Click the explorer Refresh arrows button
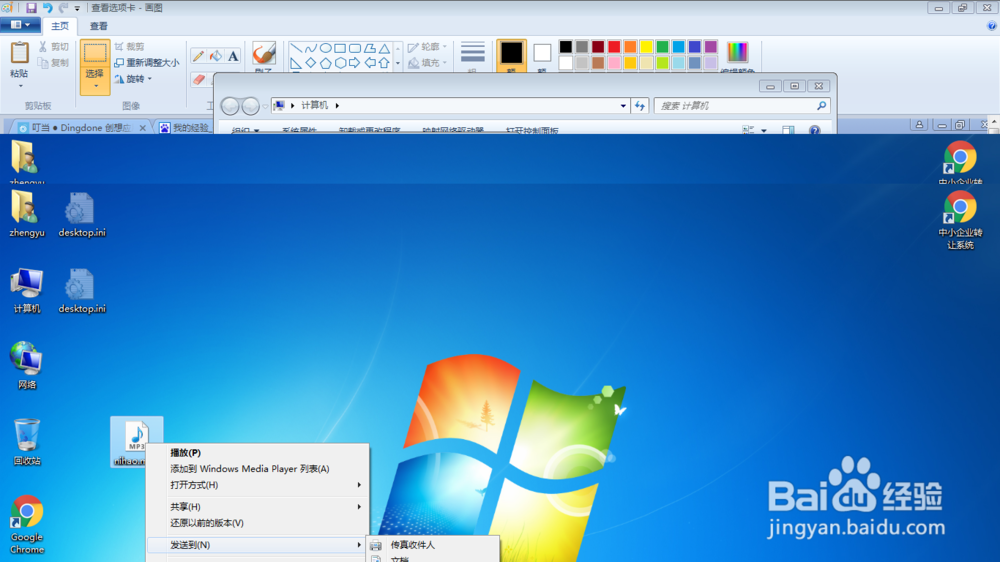1000x562 pixels. [x=640, y=106]
